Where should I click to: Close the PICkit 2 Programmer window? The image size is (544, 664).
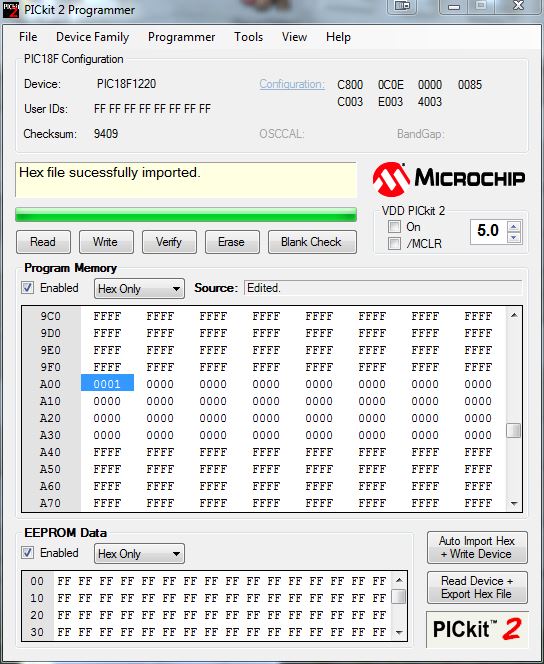tap(519, 6)
